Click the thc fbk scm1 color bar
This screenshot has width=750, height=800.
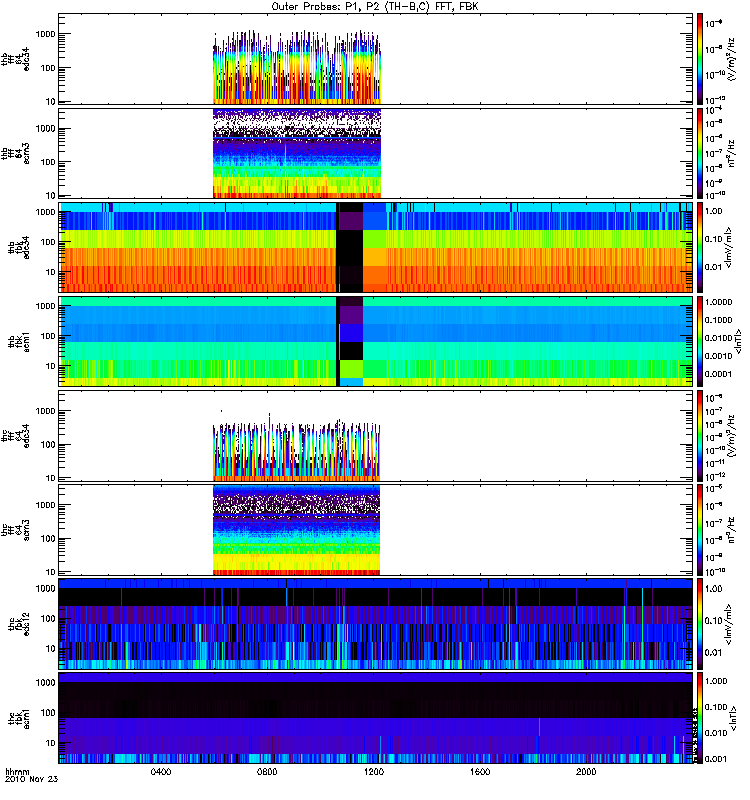click(x=700, y=718)
